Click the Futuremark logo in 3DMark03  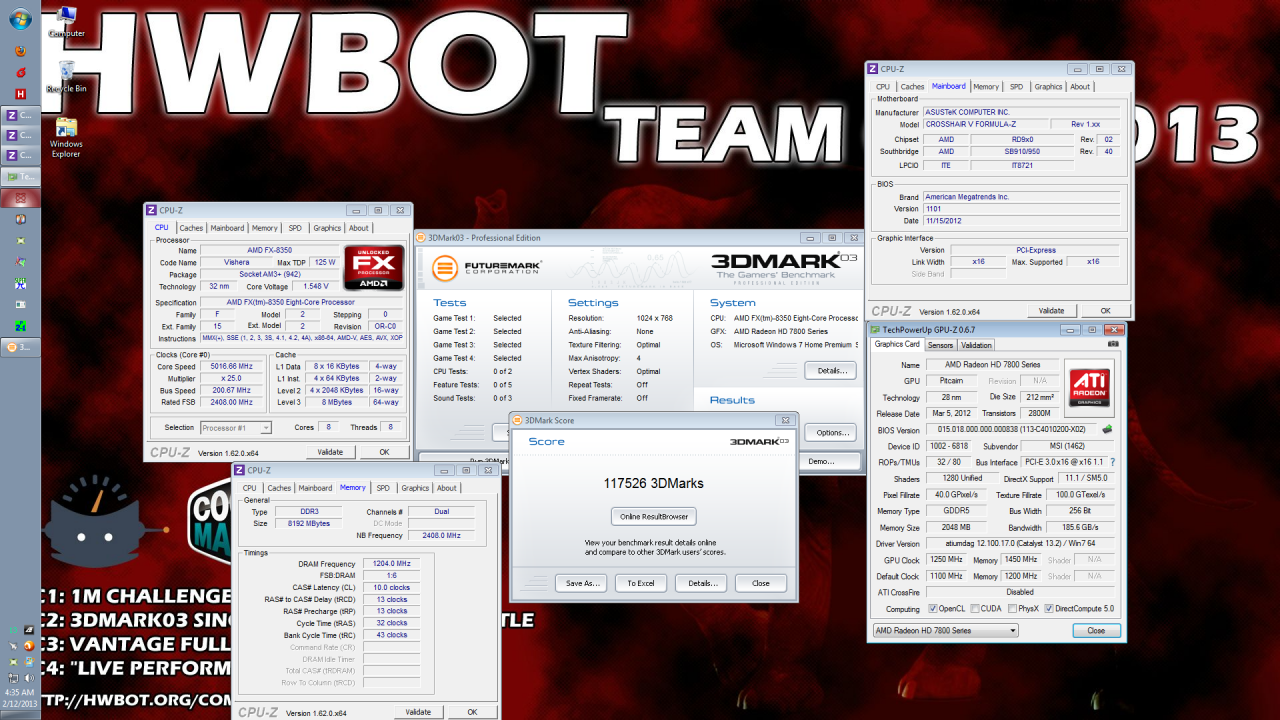pos(488,268)
